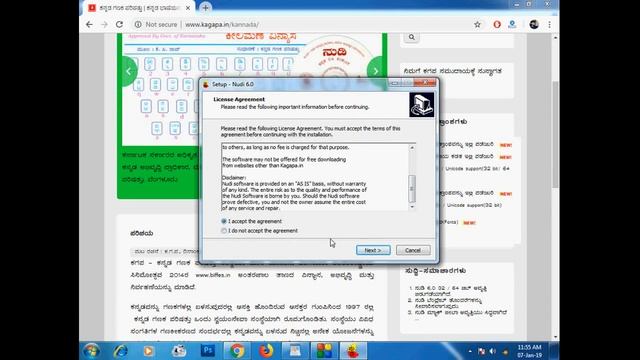The image size is (640, 360).
Task: Open Photoshop from taskbar
Action: point(207,351)
